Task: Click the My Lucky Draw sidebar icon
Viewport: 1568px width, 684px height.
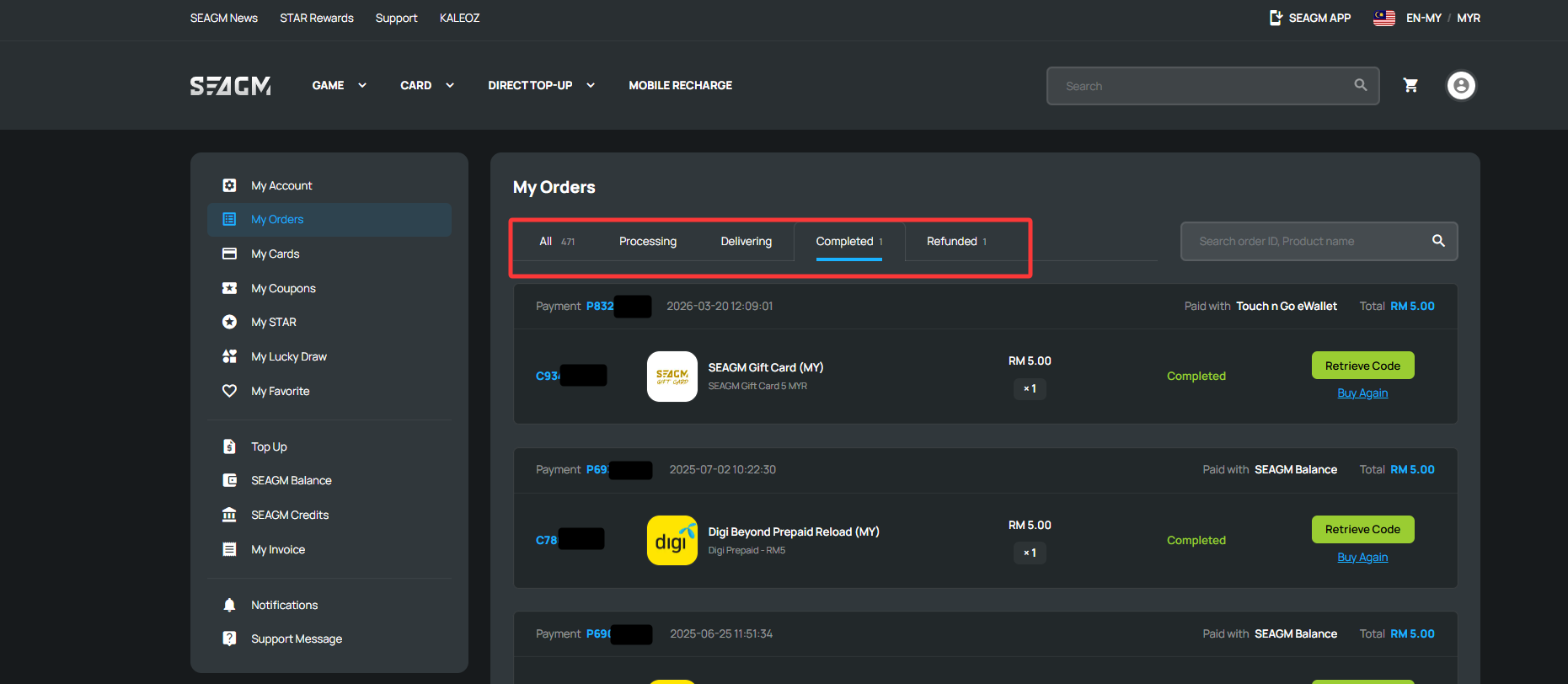Action: point(229,356)
